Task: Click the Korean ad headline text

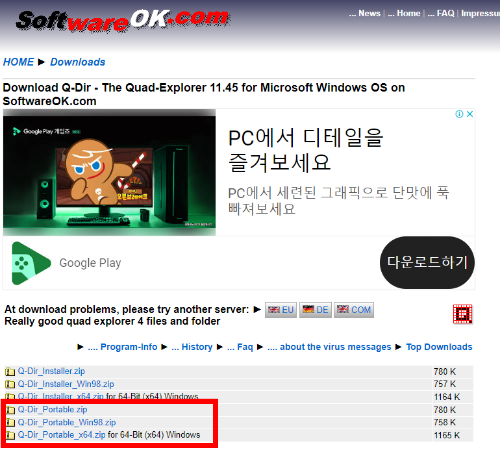Action: (306, 150)
